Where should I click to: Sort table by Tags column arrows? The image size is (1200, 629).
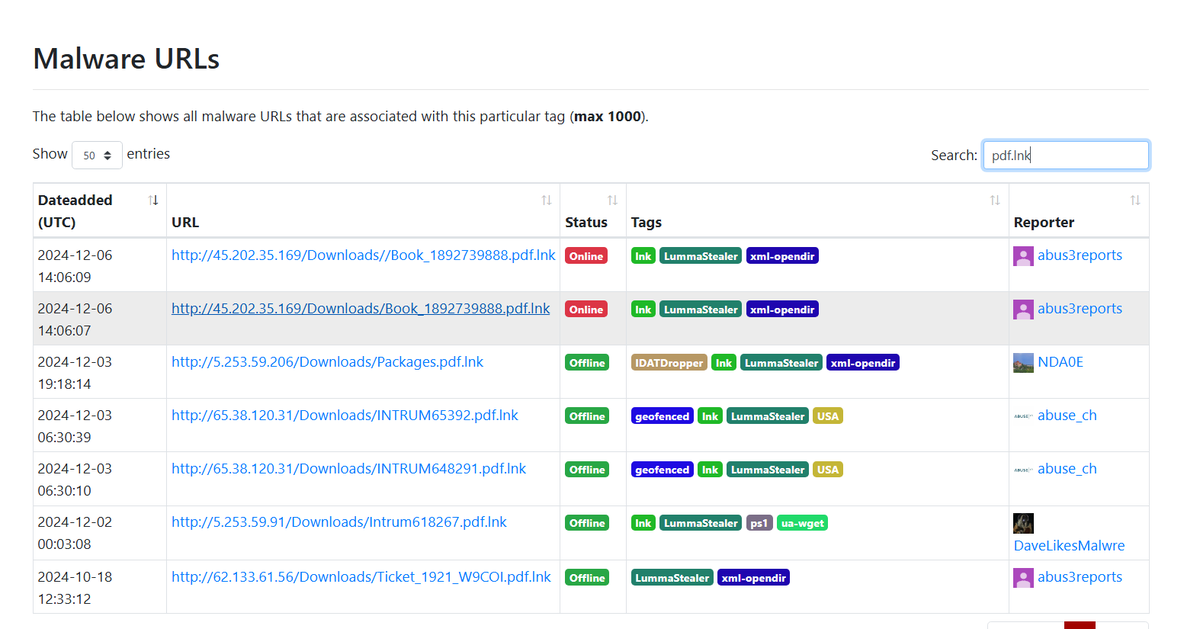click(x=995, y=200)
